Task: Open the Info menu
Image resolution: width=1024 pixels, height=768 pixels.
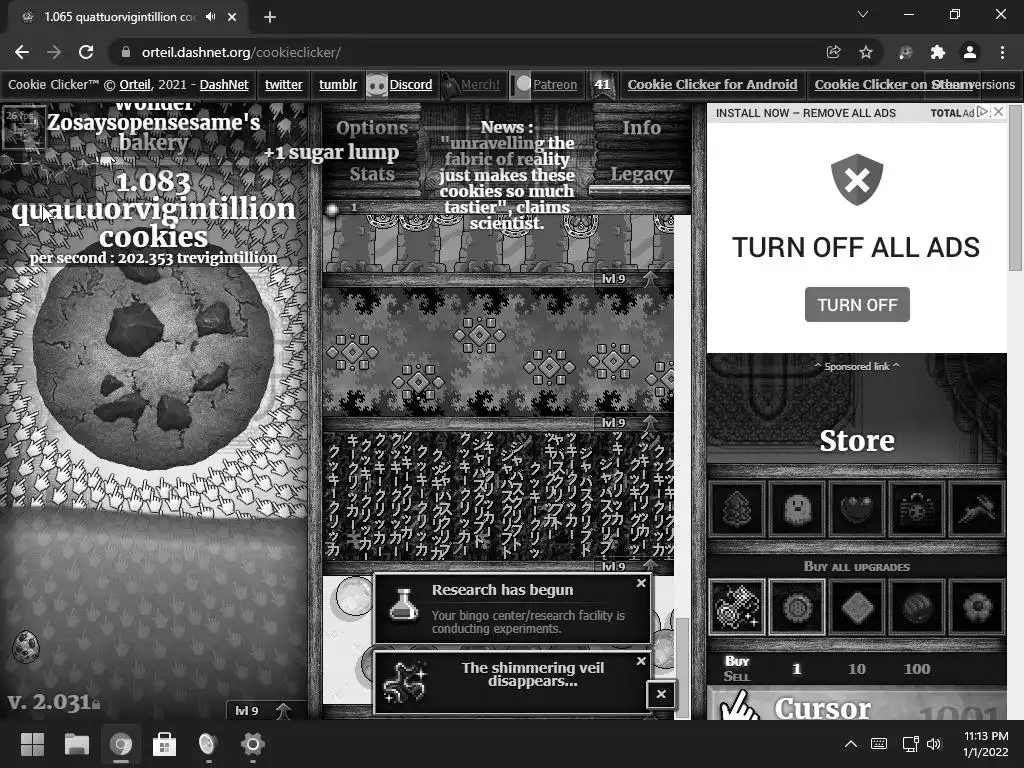Action: pos(641,128)
